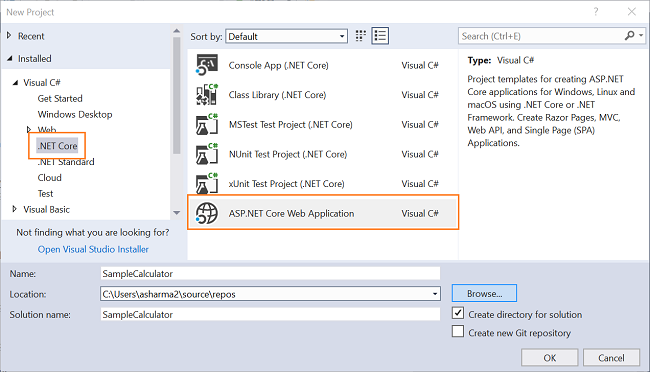
Task: Click tree scrollbar down arrow
Action: (177, 213)
